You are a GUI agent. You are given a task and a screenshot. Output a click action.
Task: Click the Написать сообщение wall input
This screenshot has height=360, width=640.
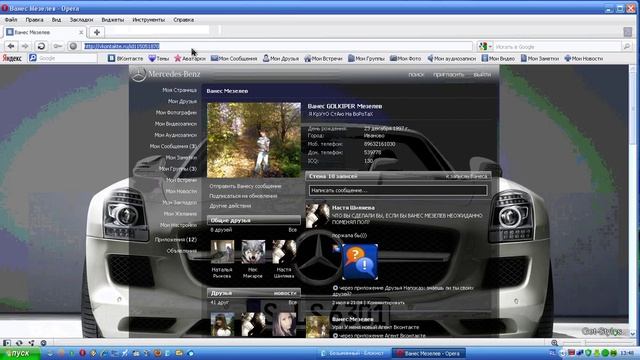coord(398,190)
